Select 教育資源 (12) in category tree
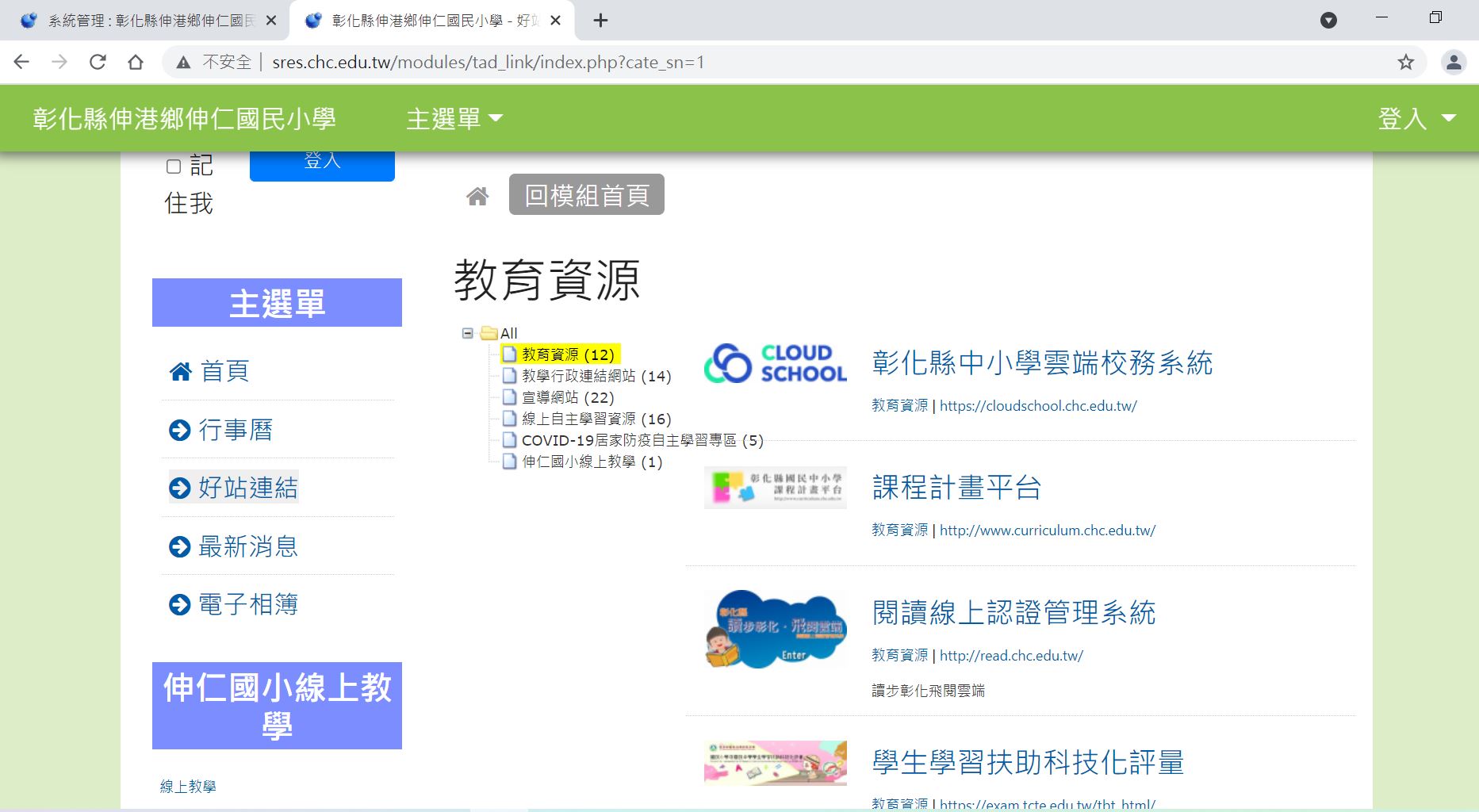 tap(568, 354)
